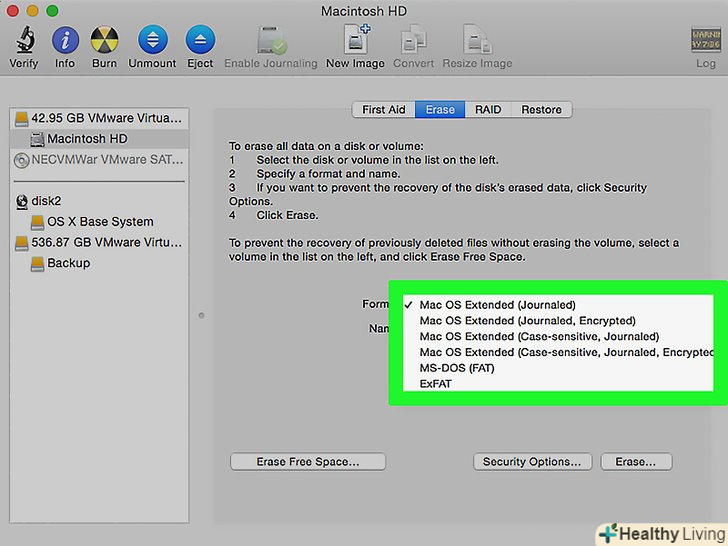Open the Log viewer icon
This screenshot has height=546, width=728.
pos(706,40)
